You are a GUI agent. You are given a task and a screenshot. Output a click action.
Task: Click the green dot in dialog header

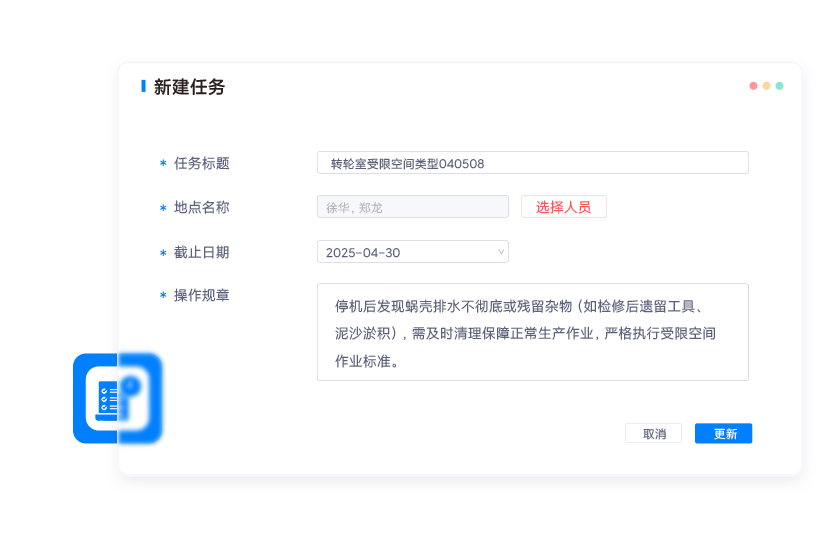point(779,86)
